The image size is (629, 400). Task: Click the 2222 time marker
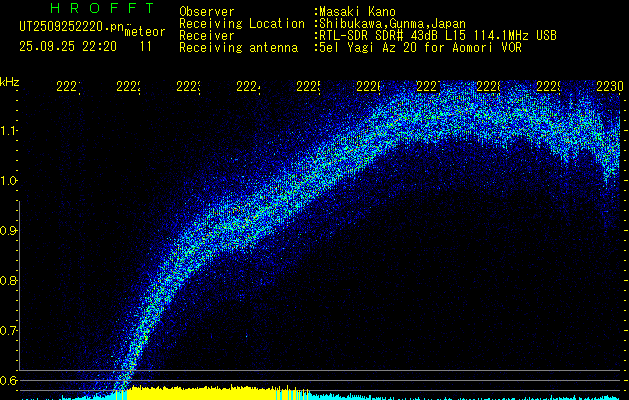point(128,86)
